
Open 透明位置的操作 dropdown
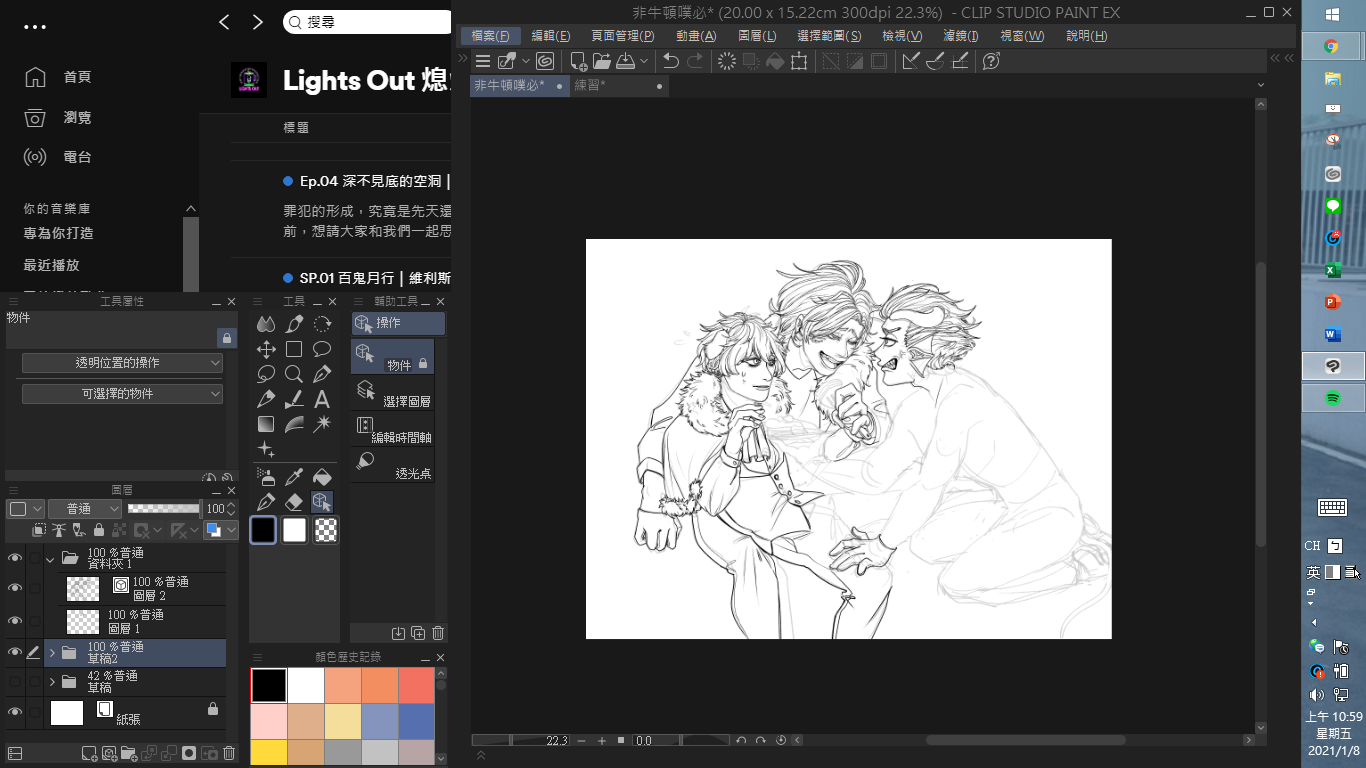(122, 362)
